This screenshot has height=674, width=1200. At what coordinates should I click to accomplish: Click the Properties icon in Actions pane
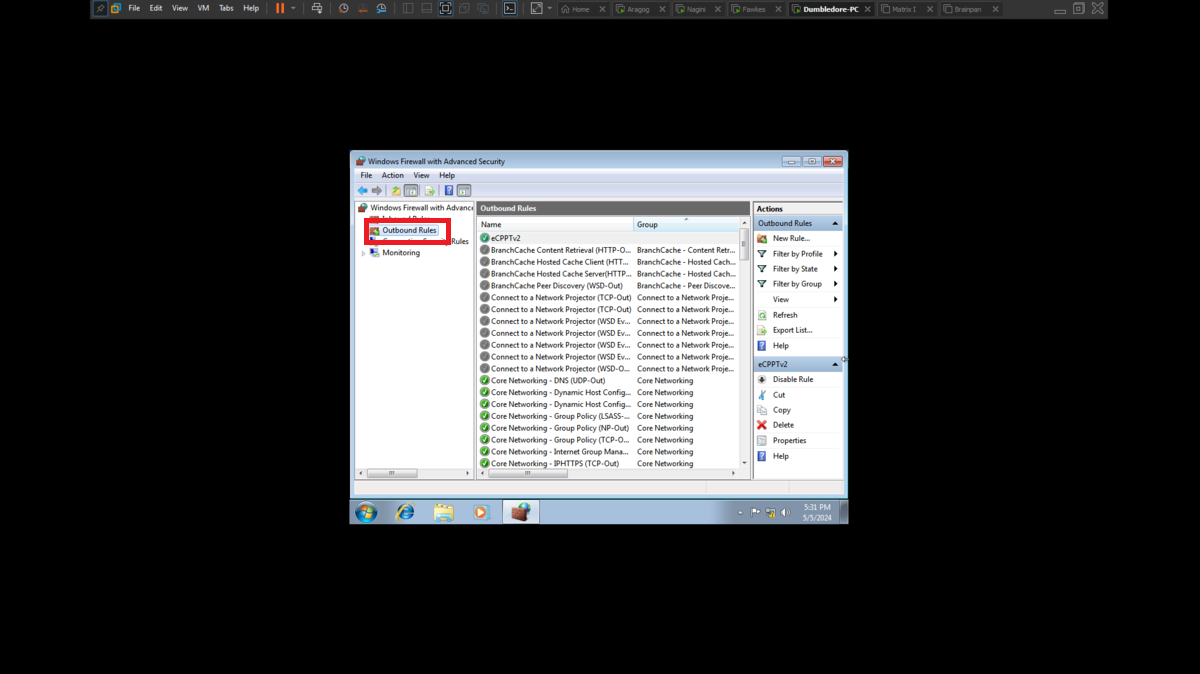(762, 440)
